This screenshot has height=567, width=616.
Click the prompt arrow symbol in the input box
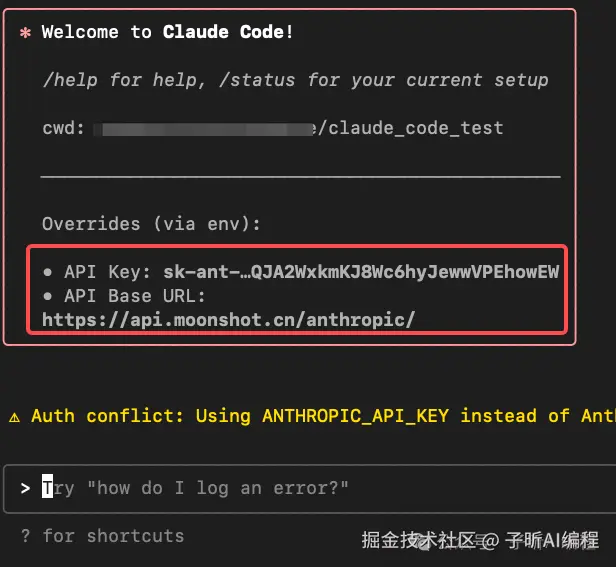26,488
